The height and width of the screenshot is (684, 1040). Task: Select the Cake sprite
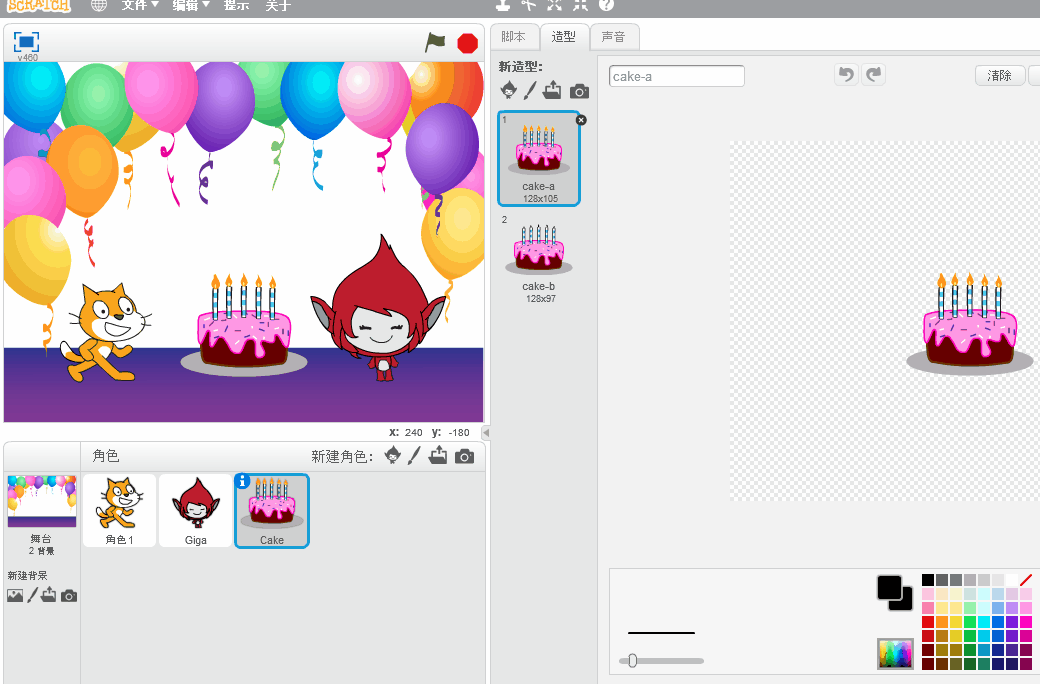(x=272, y=510)
